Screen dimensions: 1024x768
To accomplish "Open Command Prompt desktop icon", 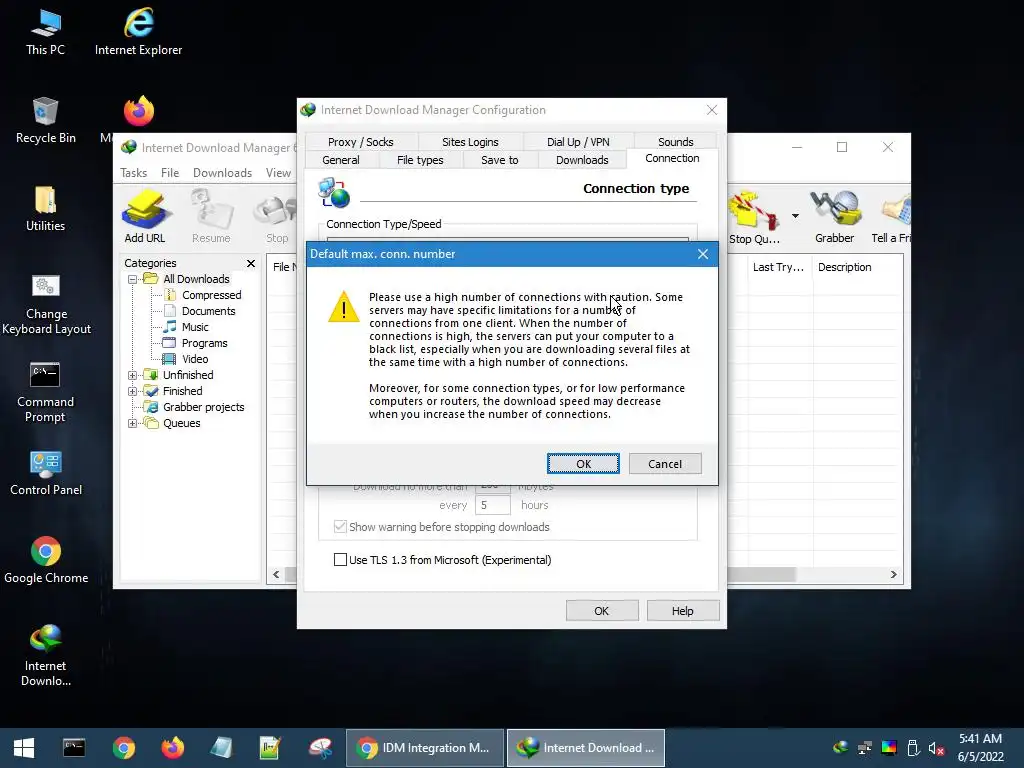I will point(45,392).
